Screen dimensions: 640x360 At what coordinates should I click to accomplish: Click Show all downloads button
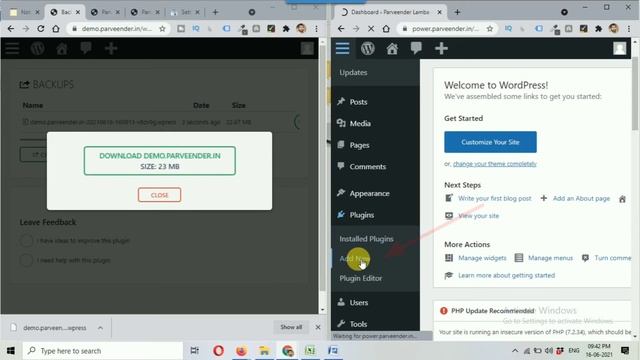tap(291, 327)
